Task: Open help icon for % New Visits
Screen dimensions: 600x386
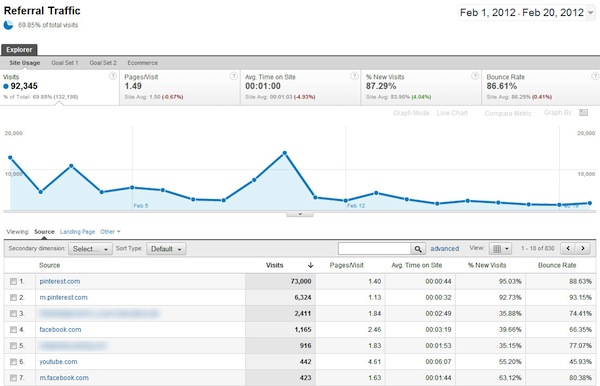Action: coord(475,76)
